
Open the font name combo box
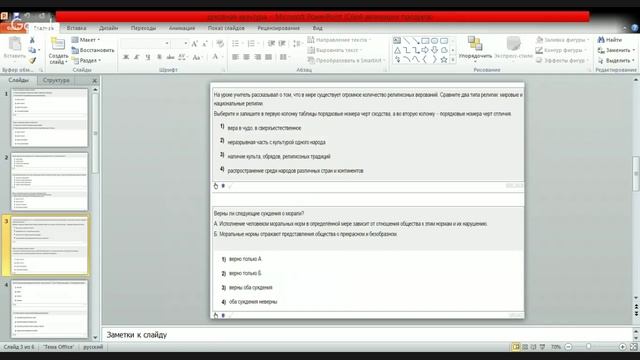145,44
